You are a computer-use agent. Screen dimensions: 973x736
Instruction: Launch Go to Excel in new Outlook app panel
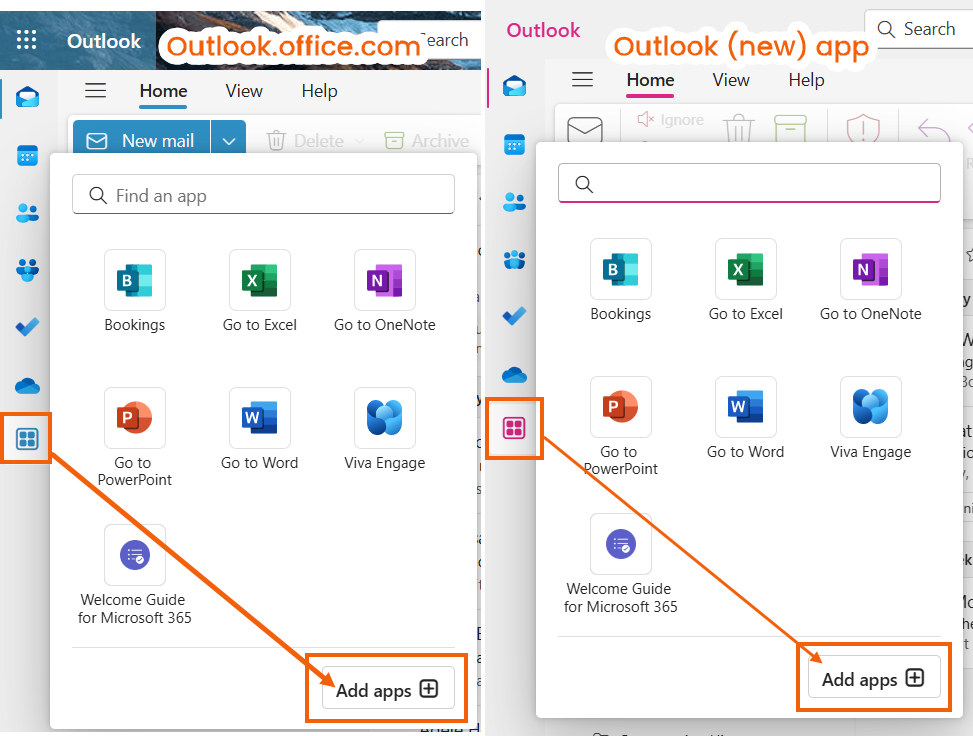coord(745,280)
